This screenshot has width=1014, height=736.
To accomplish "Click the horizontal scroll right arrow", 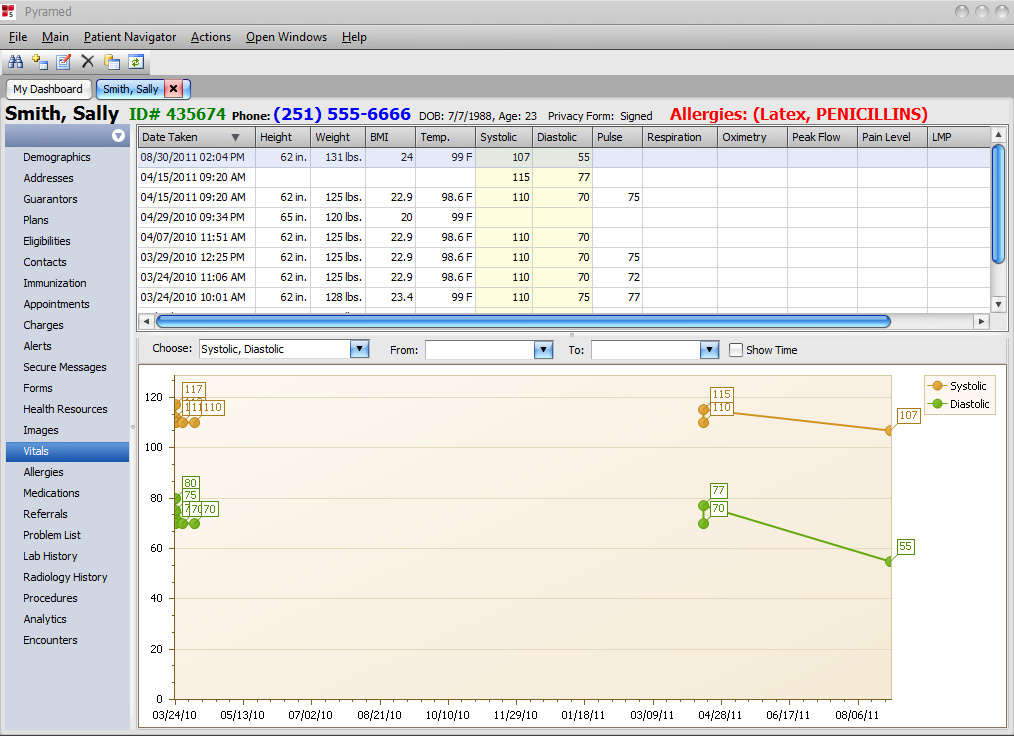I will pos(982,321).
